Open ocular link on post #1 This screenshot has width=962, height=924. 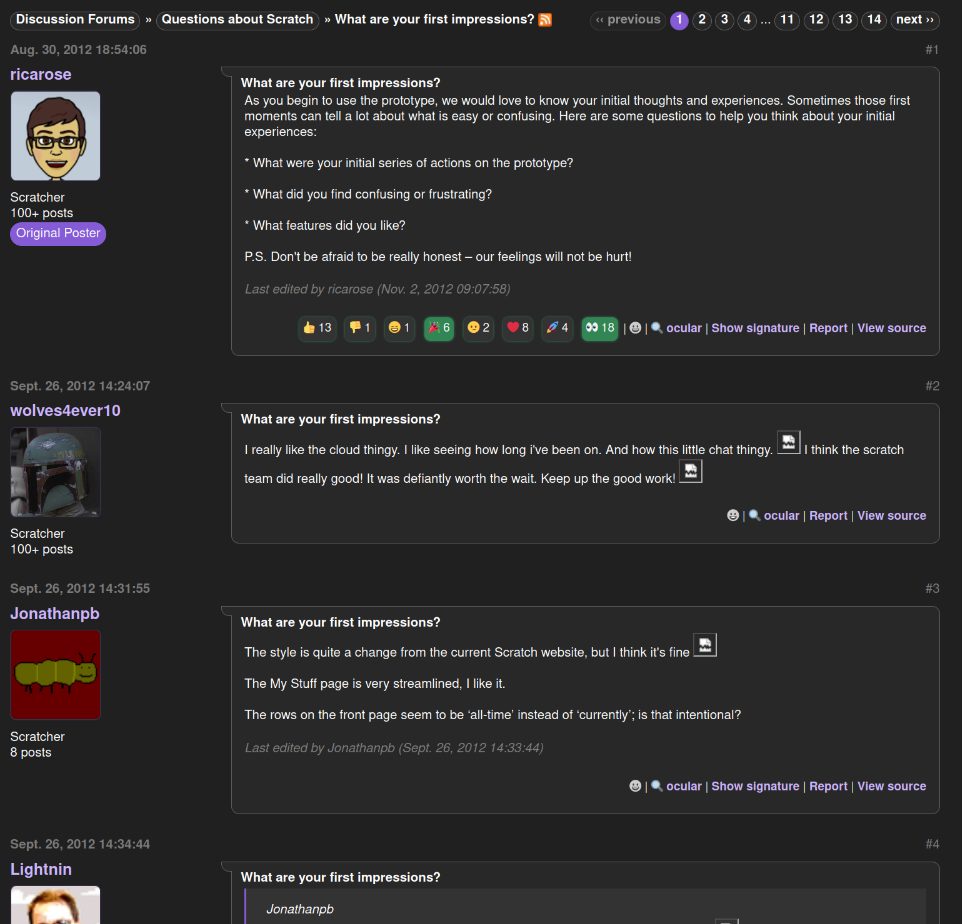(684, 328)
